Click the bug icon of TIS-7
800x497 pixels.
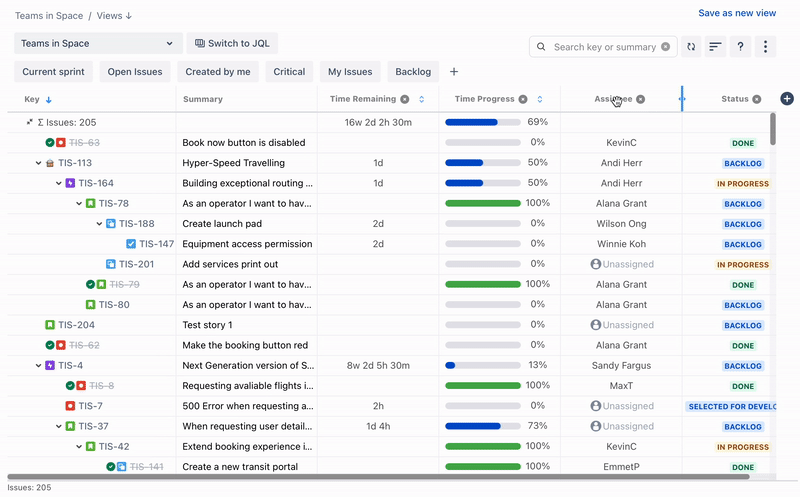tap(70, 406)
